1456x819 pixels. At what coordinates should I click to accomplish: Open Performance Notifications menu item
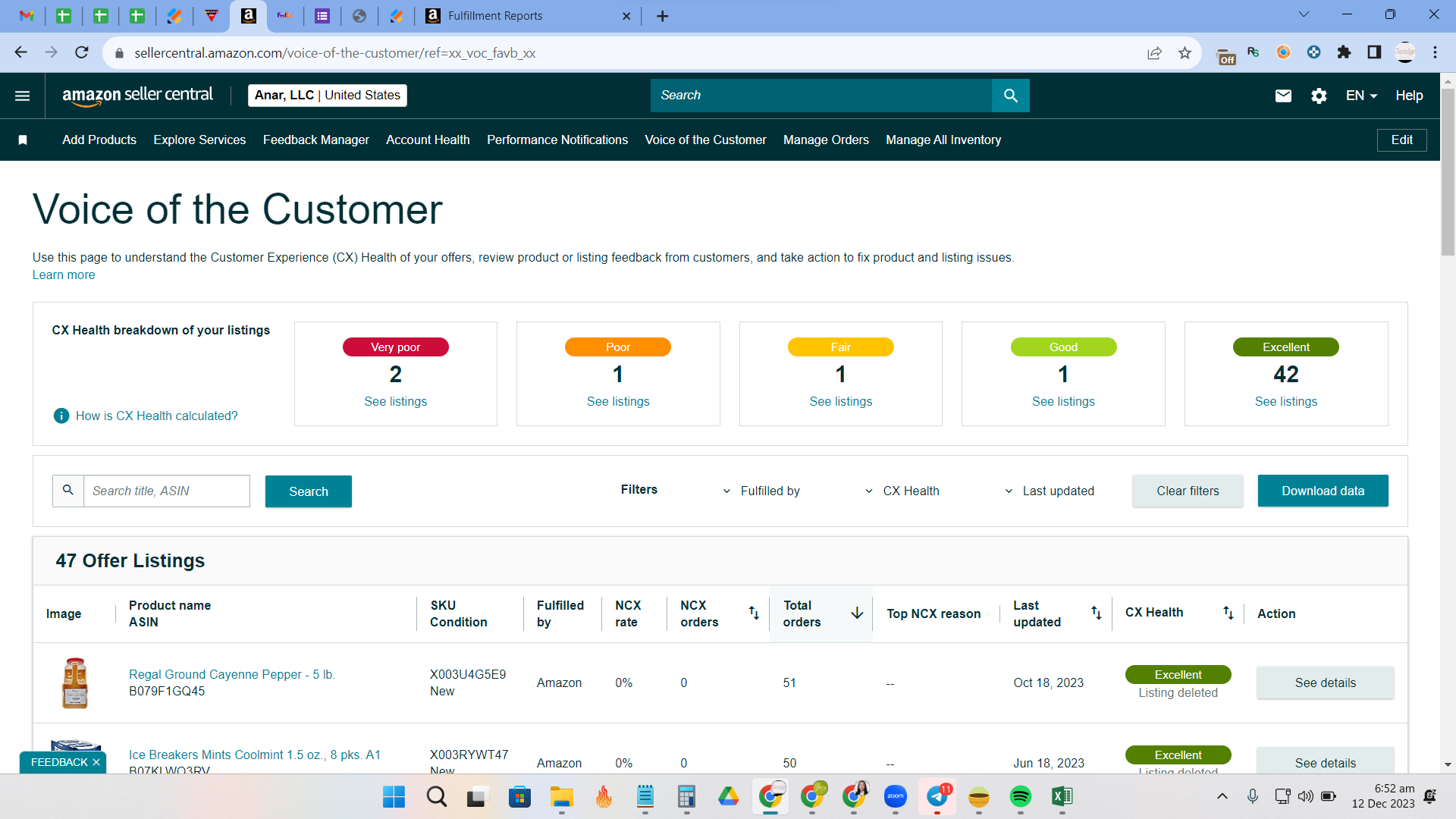click(557, 140)
